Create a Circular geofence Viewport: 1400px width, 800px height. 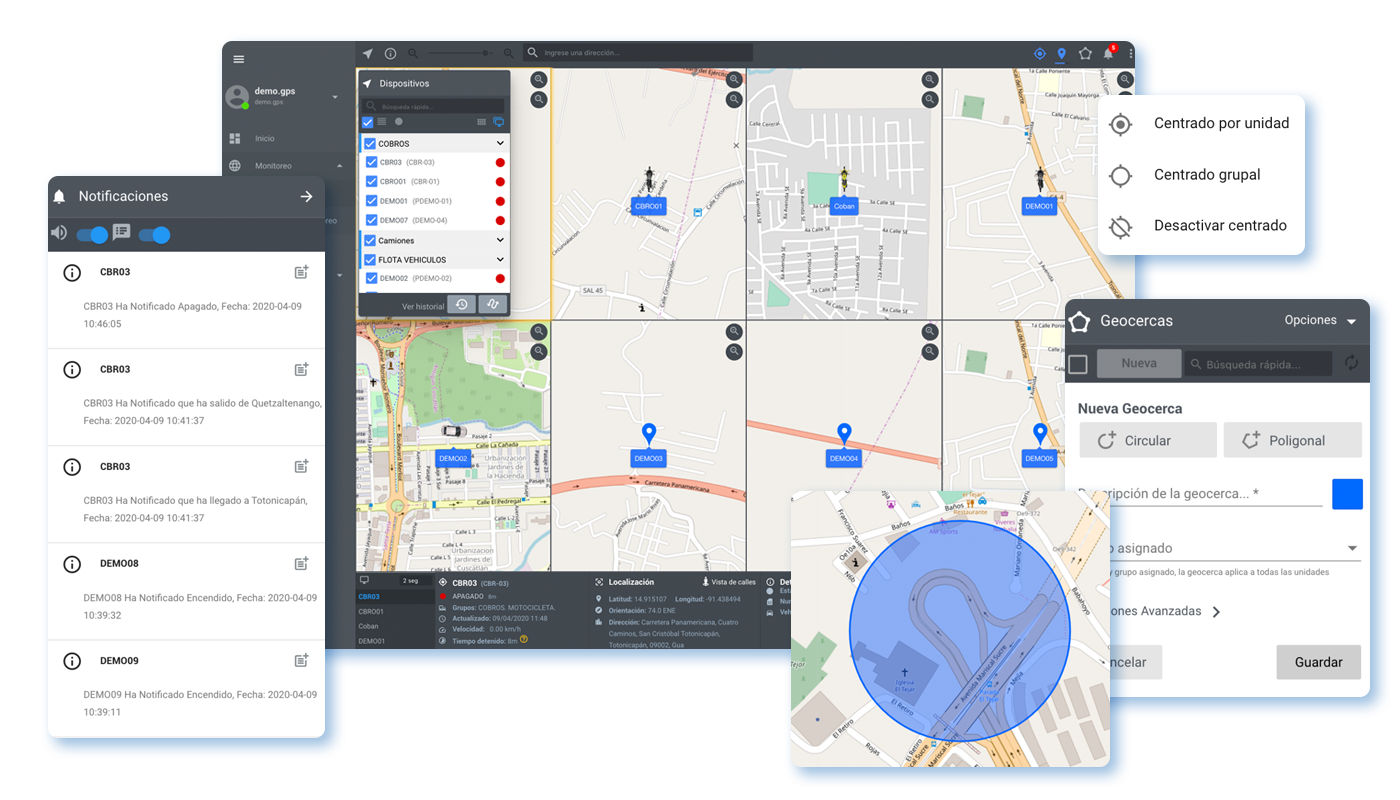[1148, 440]
